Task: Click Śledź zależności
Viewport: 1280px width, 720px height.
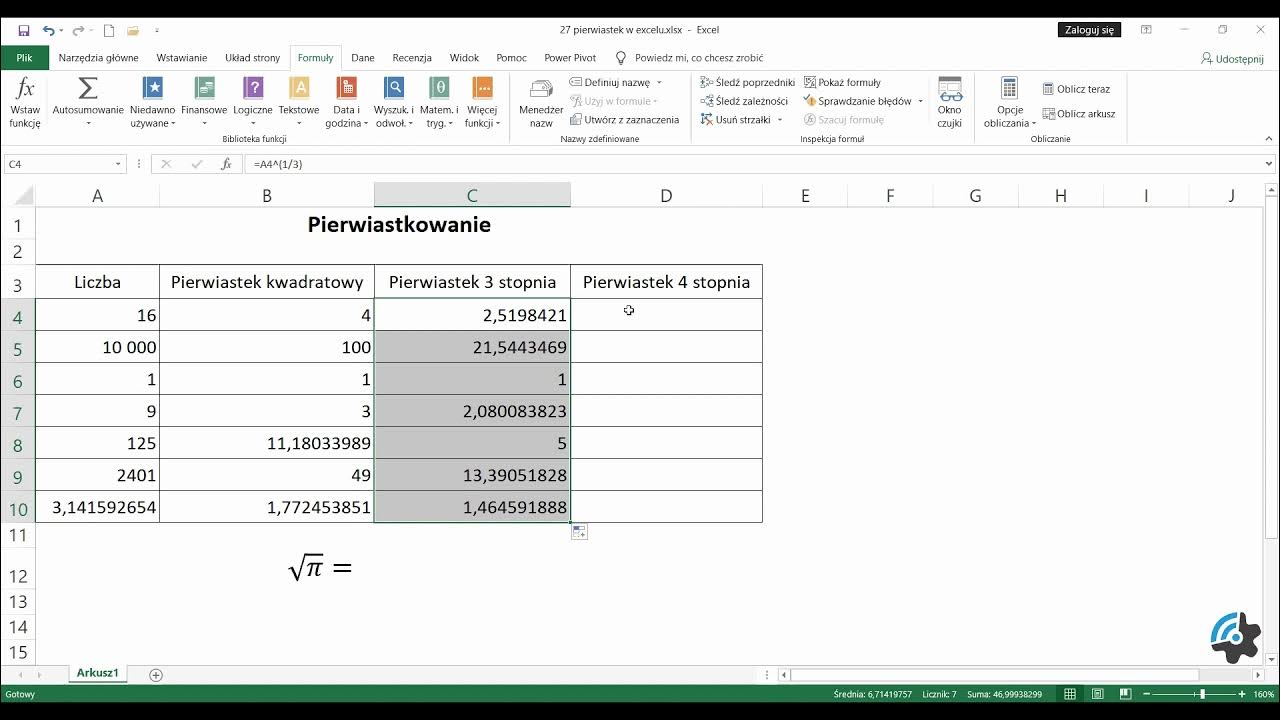Action: coord(744,101)
